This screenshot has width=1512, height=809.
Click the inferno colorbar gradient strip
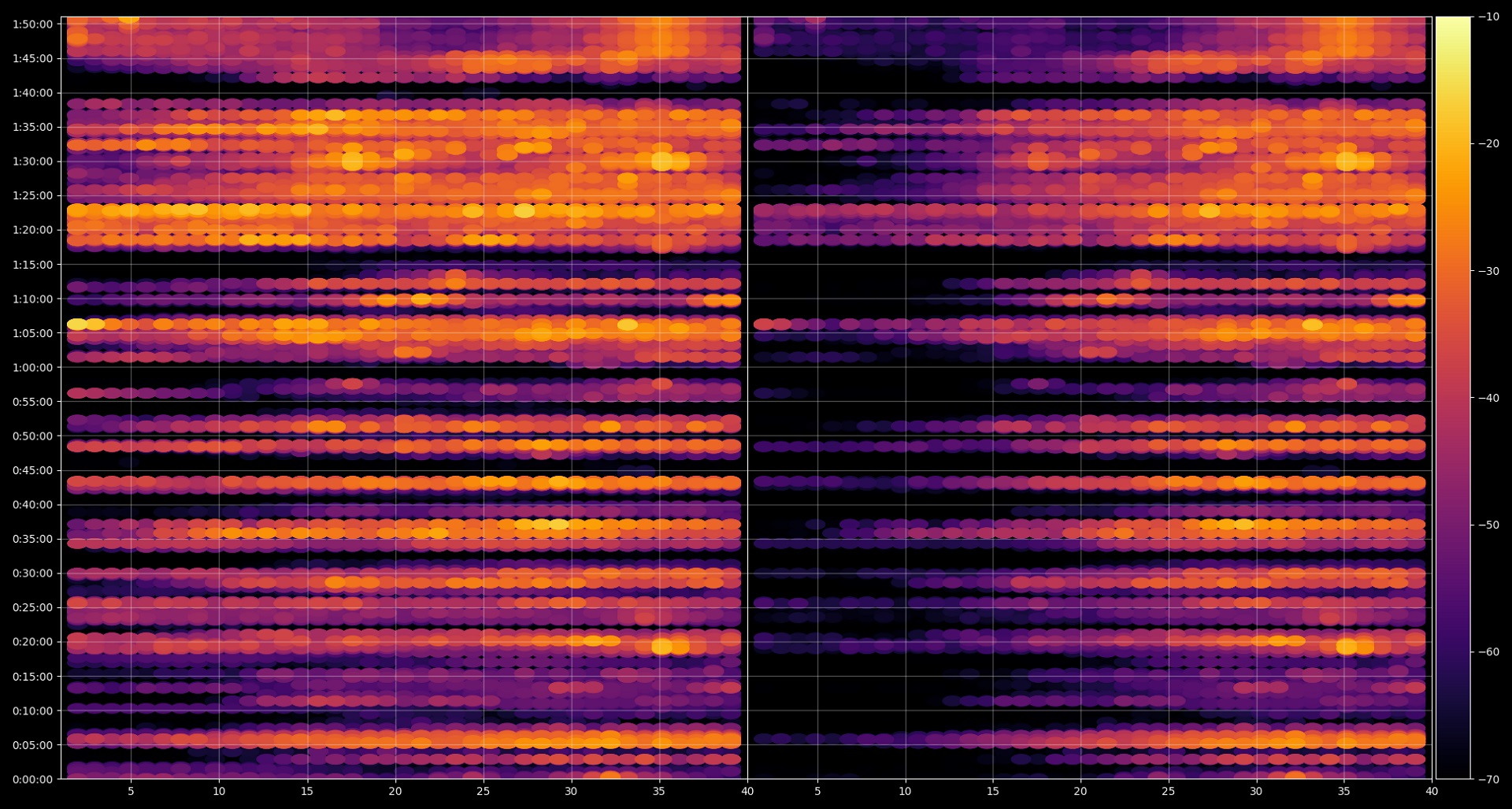tap(1453, 398)
